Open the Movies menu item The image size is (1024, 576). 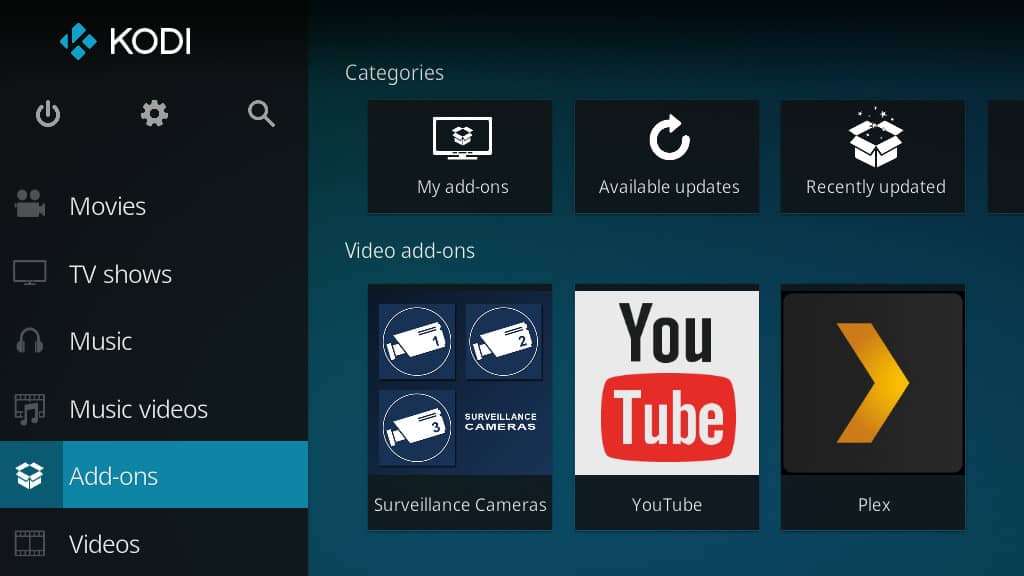(x=154, y=206)
